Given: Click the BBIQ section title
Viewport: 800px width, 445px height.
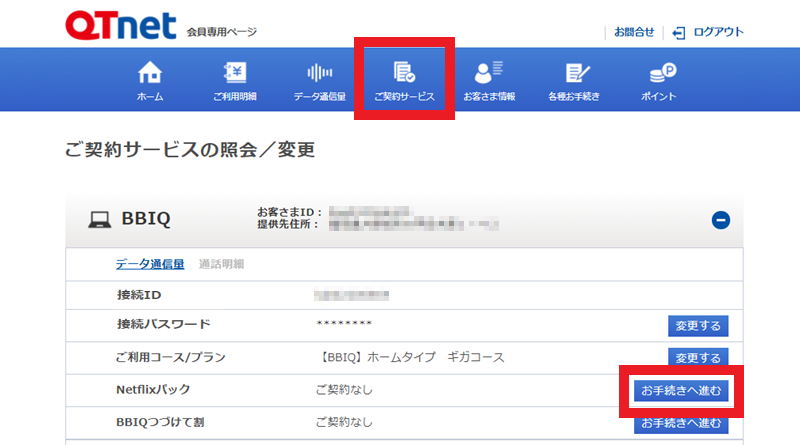Looking at the screenshot, I should pyautogui.click(x=146, y=218).
